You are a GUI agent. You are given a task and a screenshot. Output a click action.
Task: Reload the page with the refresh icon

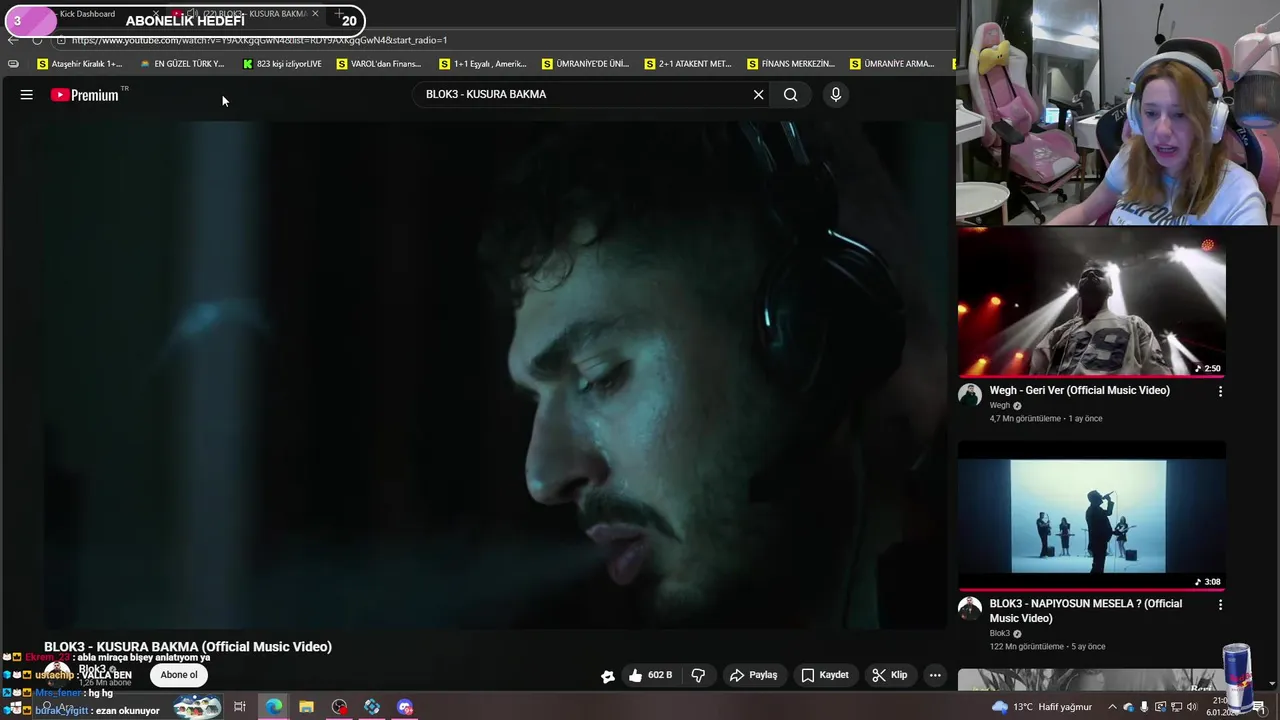point(37,40)
